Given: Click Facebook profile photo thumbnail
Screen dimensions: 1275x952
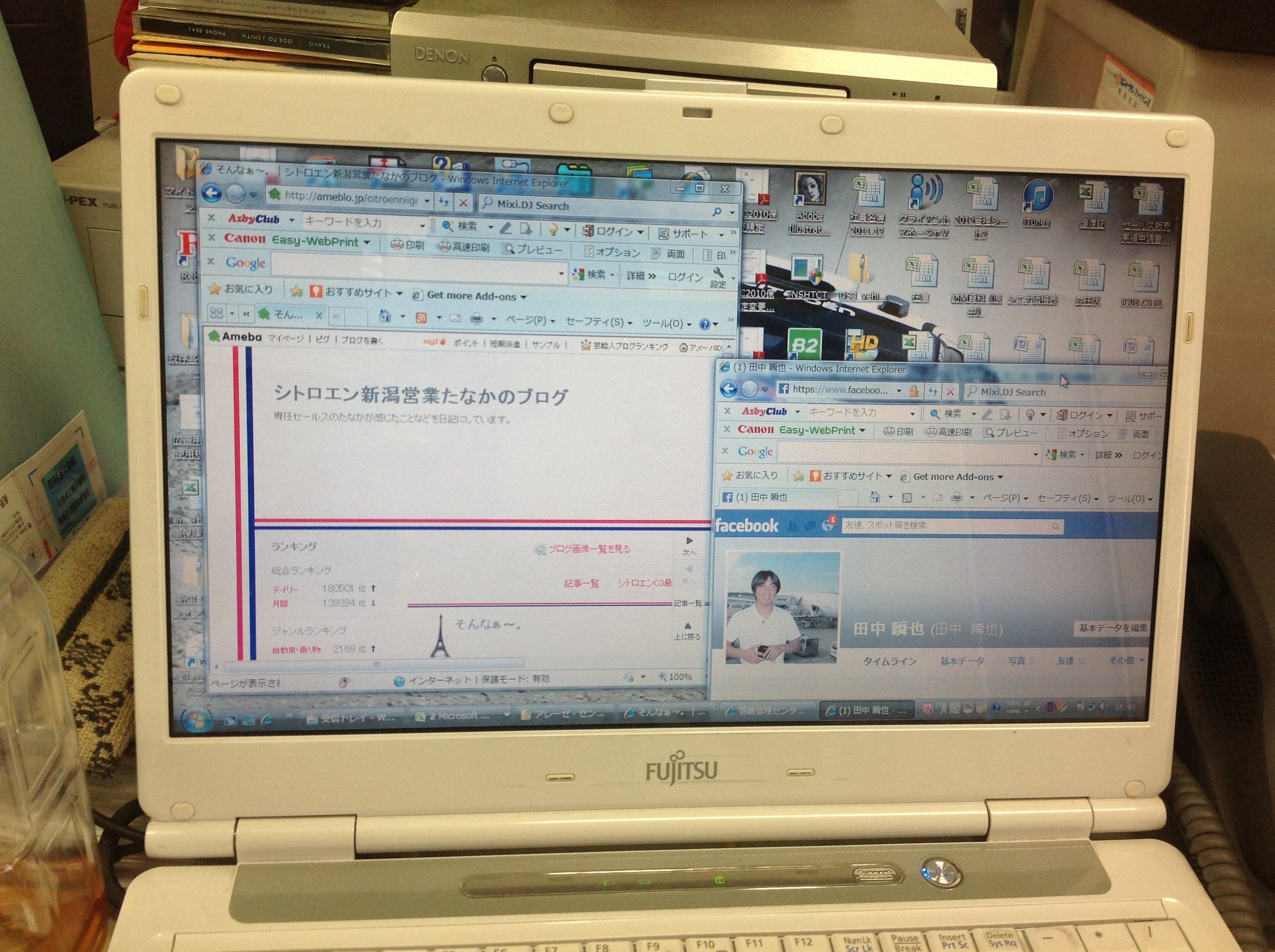Looking at the screenshot, I should pyautogui.click(x=782, y=608).
